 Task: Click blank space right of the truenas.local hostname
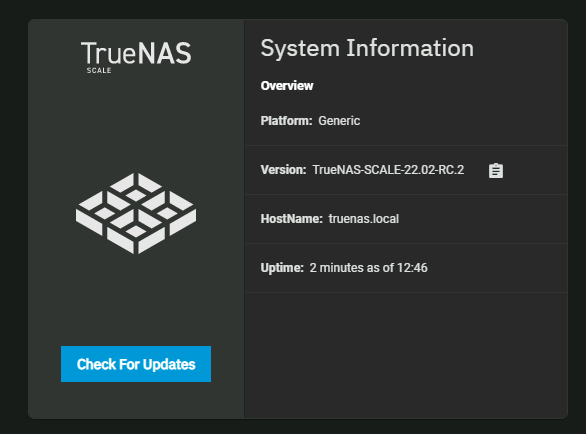coord(482,219)
